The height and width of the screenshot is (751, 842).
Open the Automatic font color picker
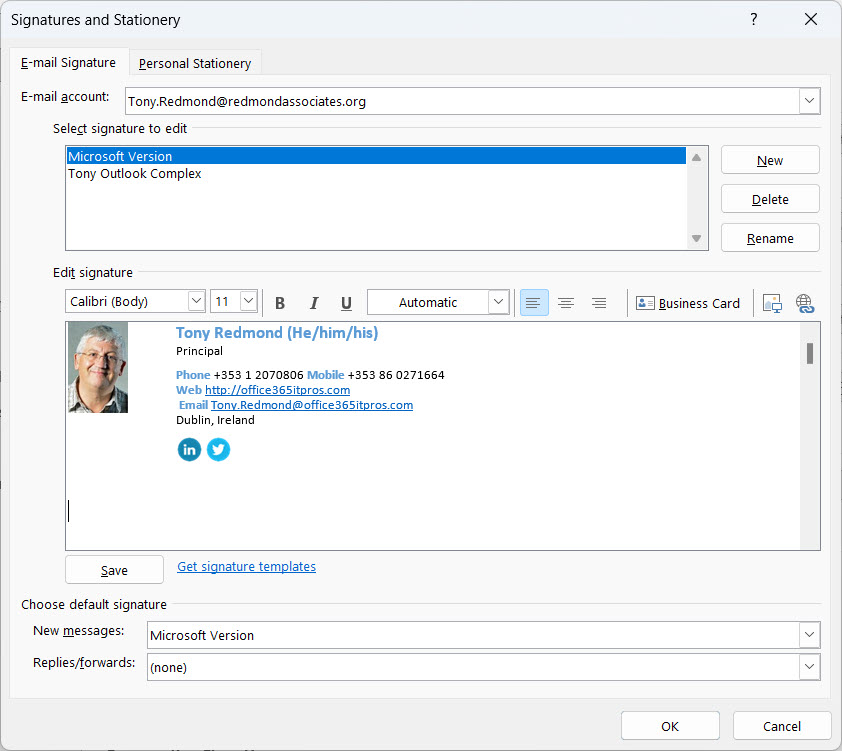click(498, 302)
